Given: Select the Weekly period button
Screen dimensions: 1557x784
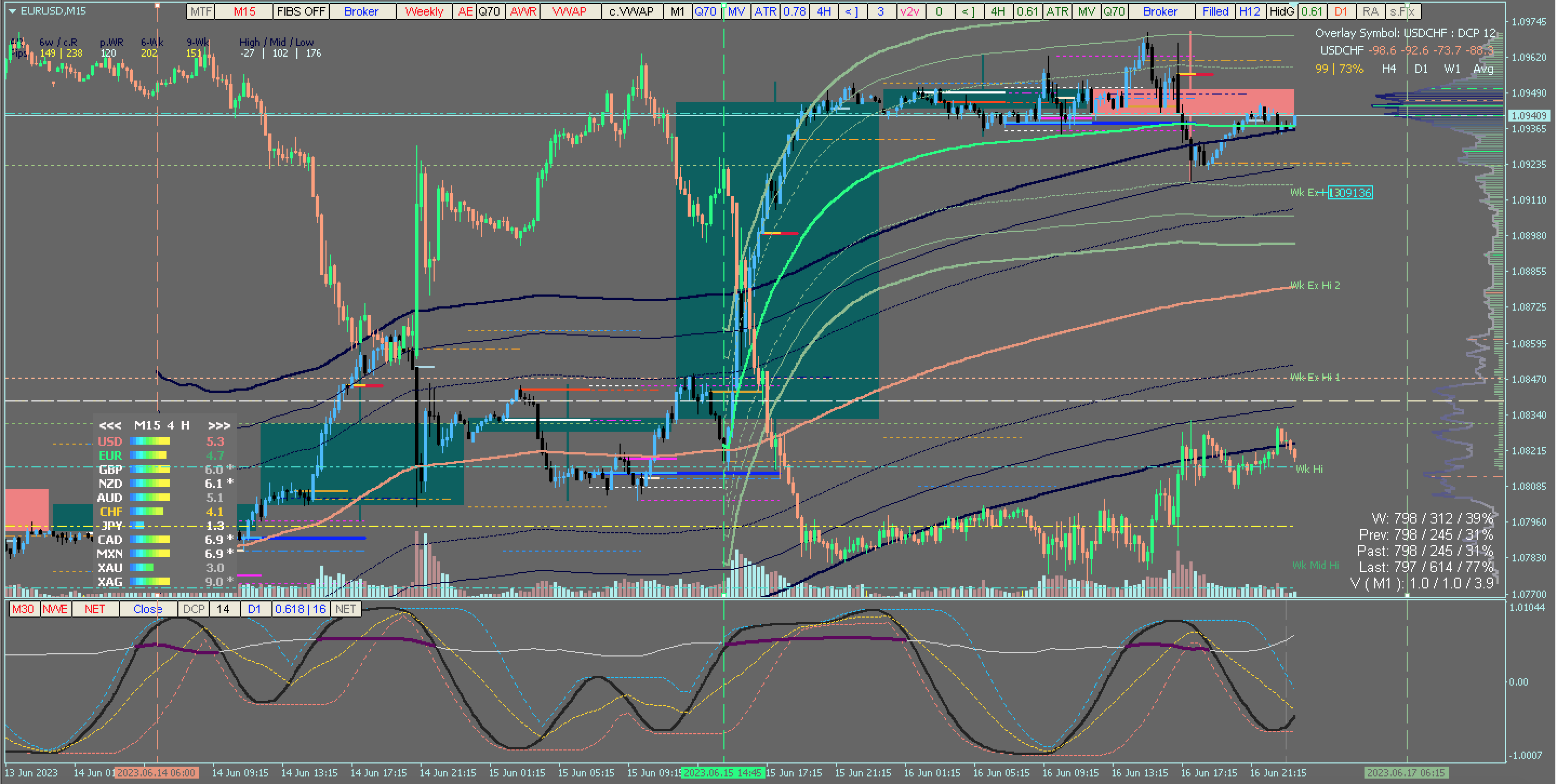Looking at the screenshot, I should point(424,11).
